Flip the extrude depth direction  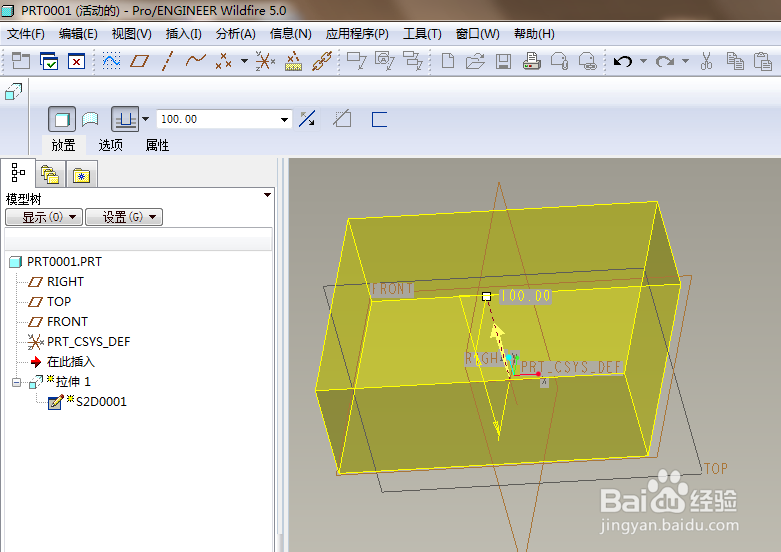click(307, 119)
